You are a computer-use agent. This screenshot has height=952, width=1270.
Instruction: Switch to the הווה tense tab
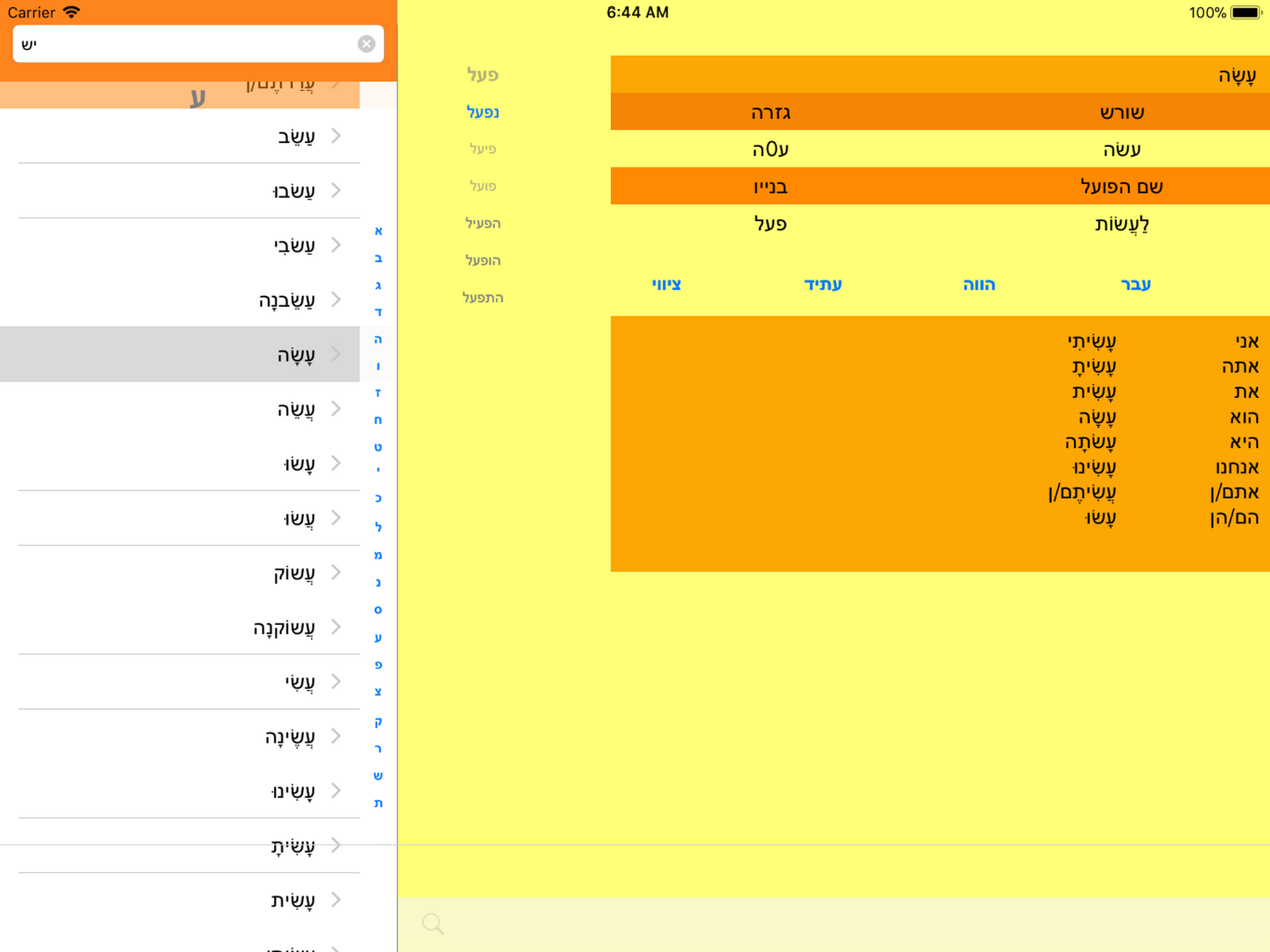979,284
